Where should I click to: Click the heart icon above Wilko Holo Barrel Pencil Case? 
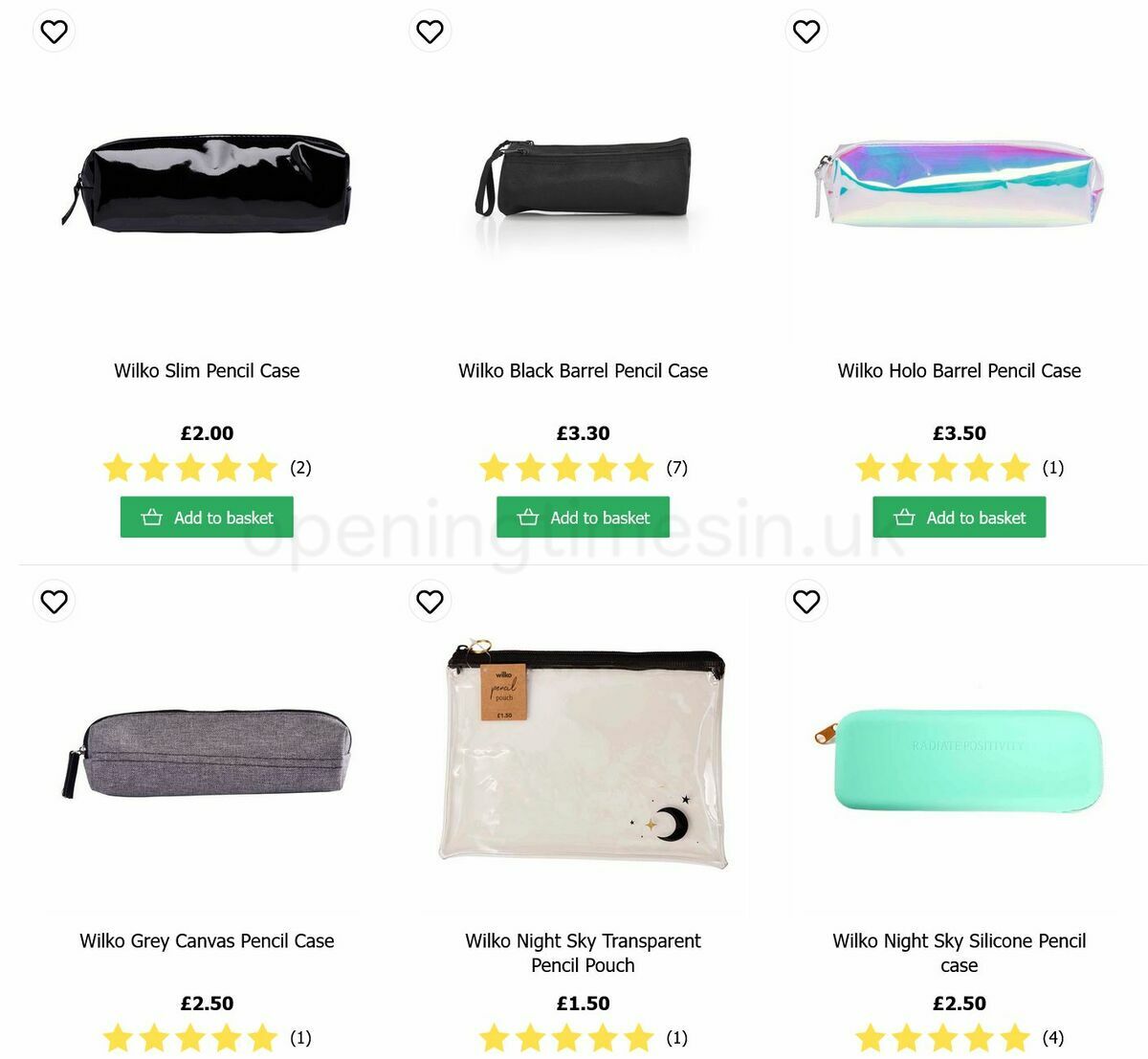point(806,30)
